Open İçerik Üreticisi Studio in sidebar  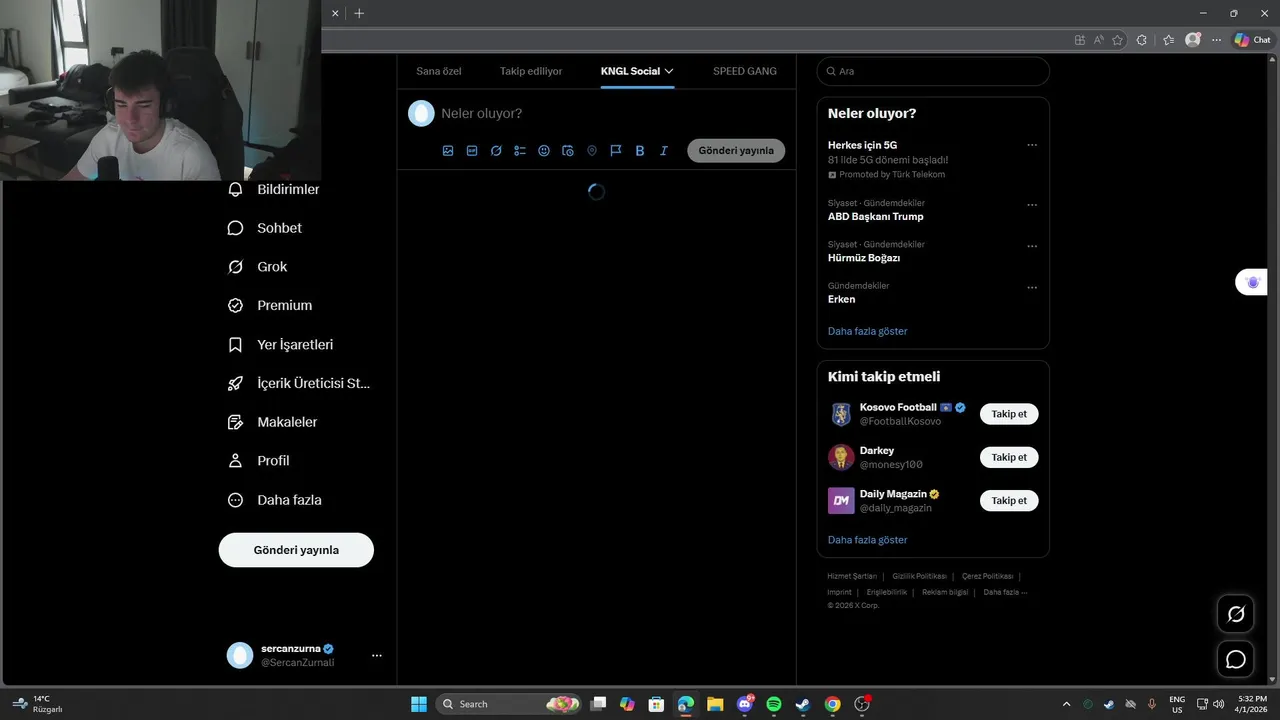tap(300, 383)
